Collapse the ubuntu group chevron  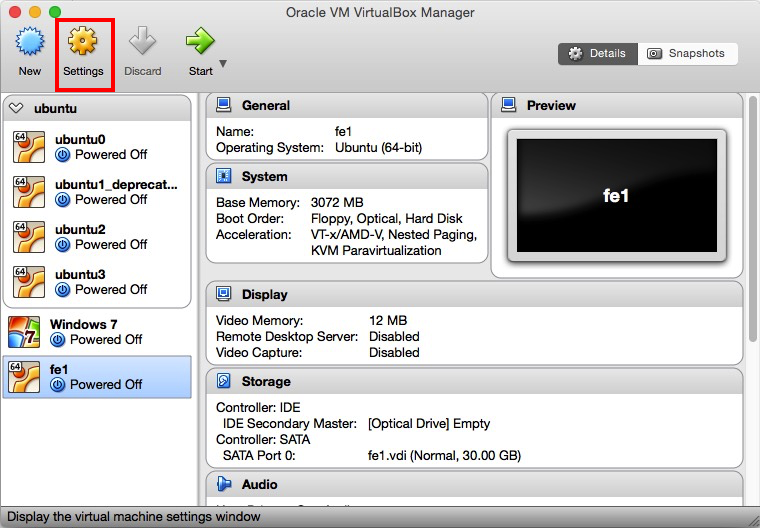[x=16, y=108]
